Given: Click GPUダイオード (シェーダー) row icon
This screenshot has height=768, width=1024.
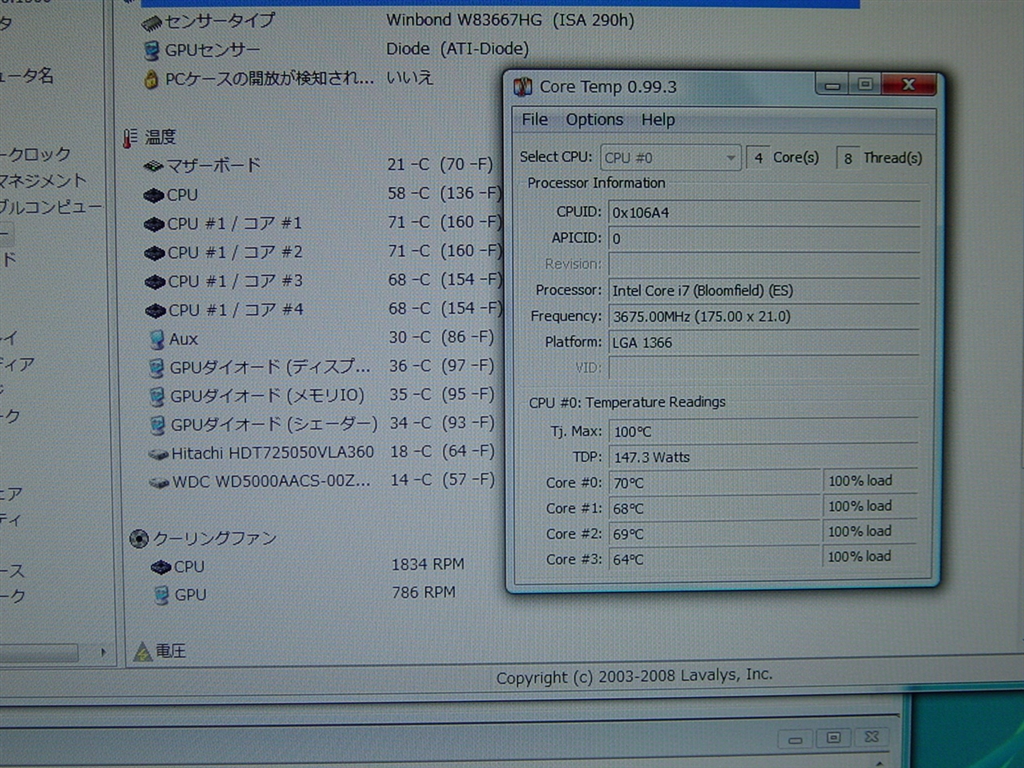Looking at the screenshot, I should 157,425.
